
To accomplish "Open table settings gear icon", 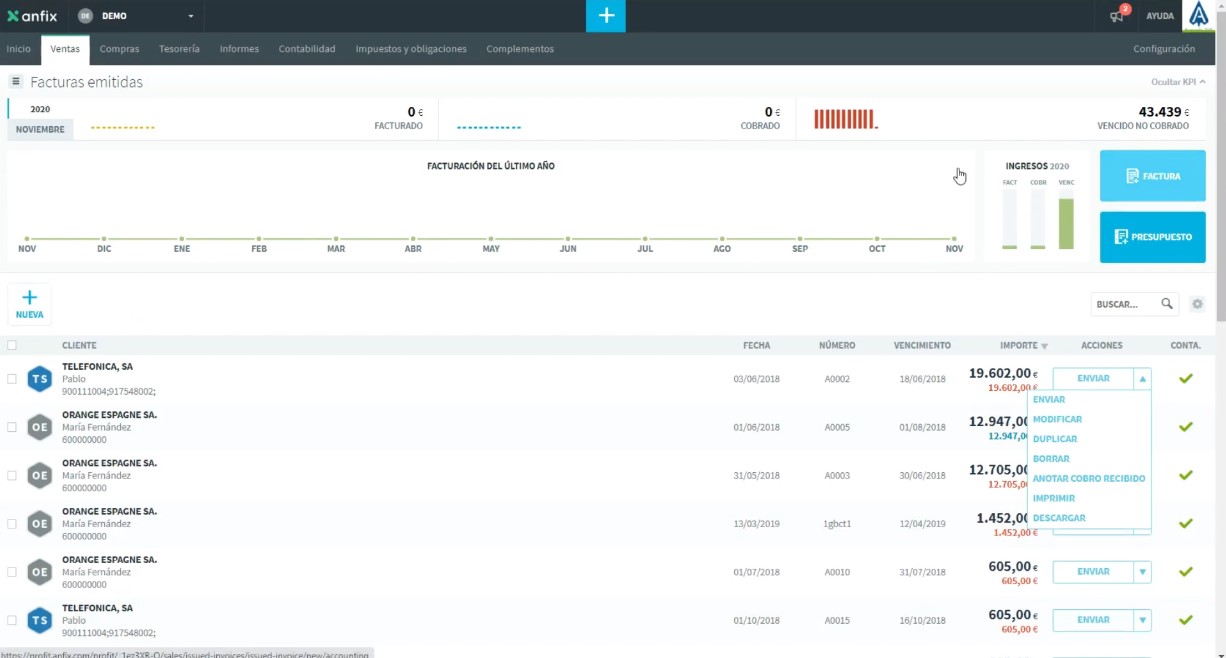I will click(1197, 304).
